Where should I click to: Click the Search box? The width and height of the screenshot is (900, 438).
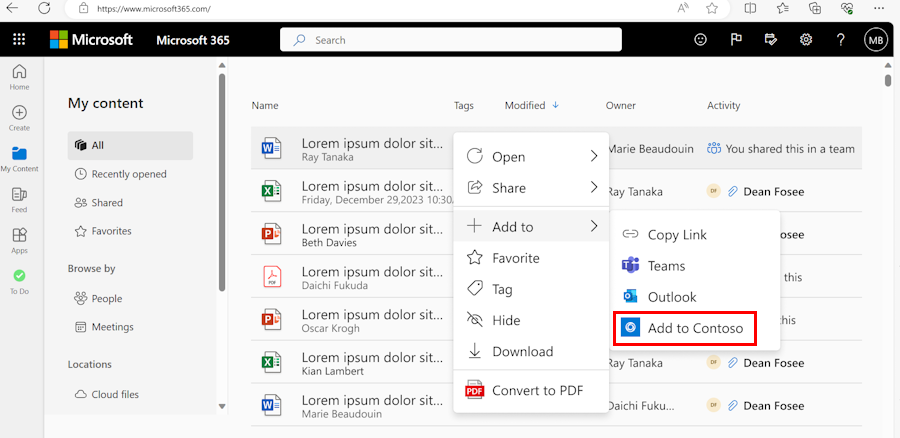pyautogui.click(x=451, y=40)
